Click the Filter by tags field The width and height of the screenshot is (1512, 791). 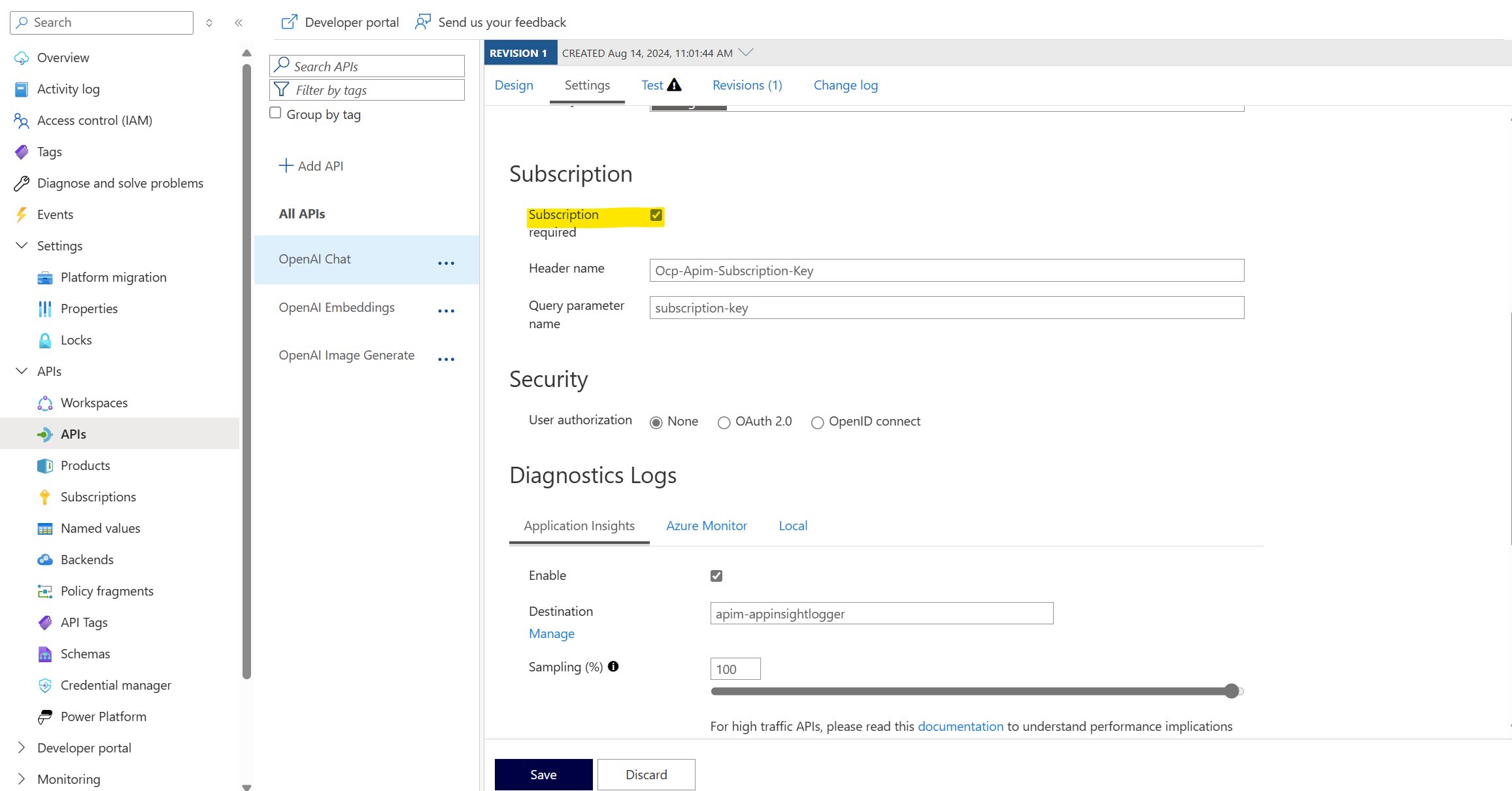pyautogui.click(x=367, y=90)
